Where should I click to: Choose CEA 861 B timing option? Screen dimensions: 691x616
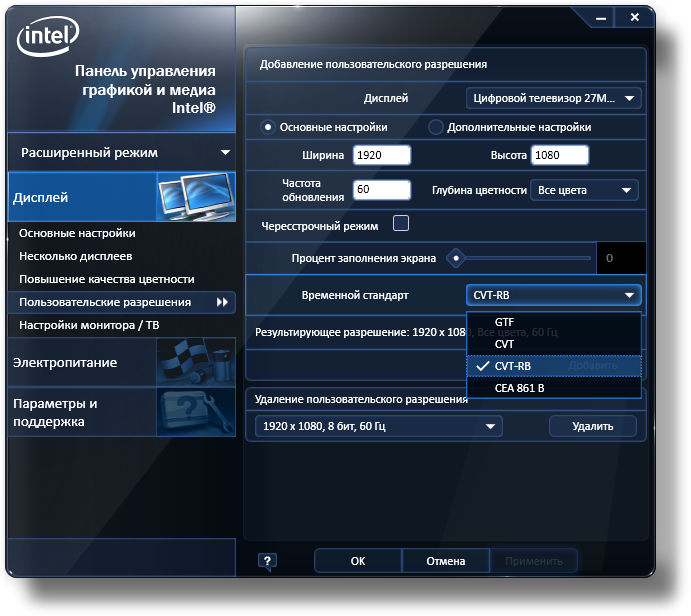tap(554, 388)
